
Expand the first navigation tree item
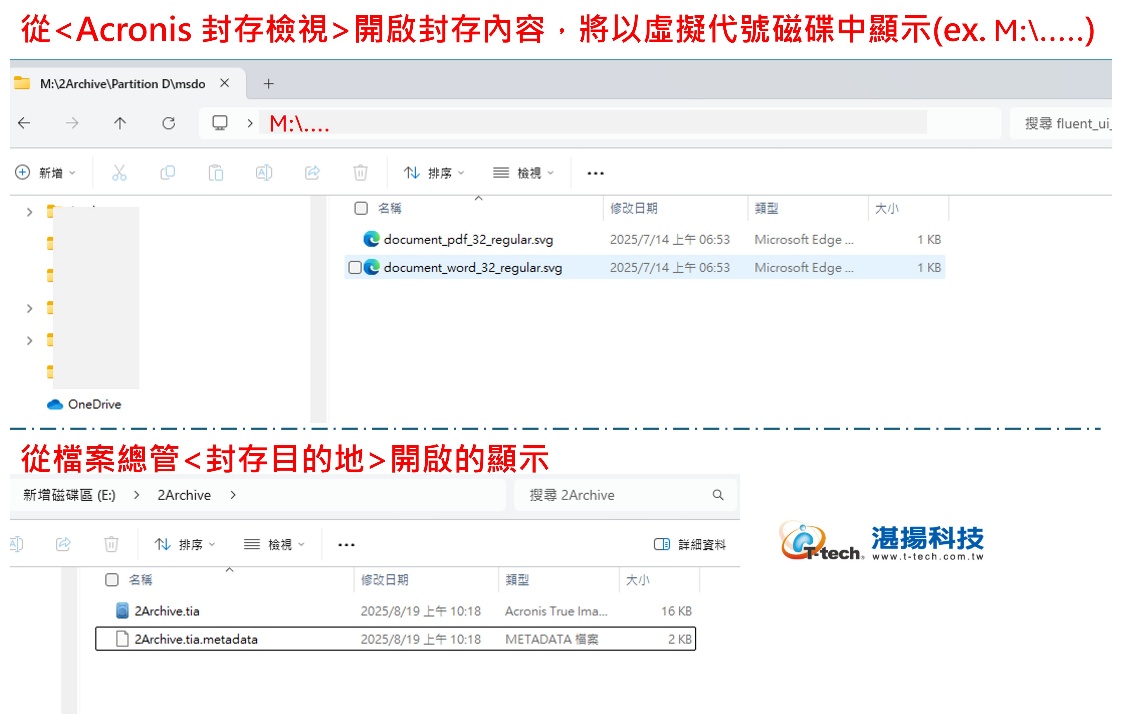click(29, 212)
